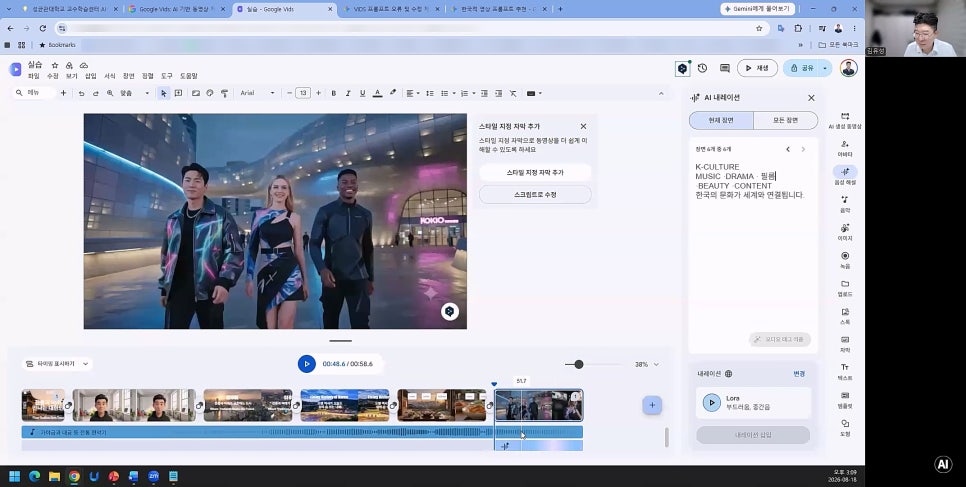Collapse the toolbar with chevron arrow
The width and height of the screenshot is (966, 487).
coord(661,93)
